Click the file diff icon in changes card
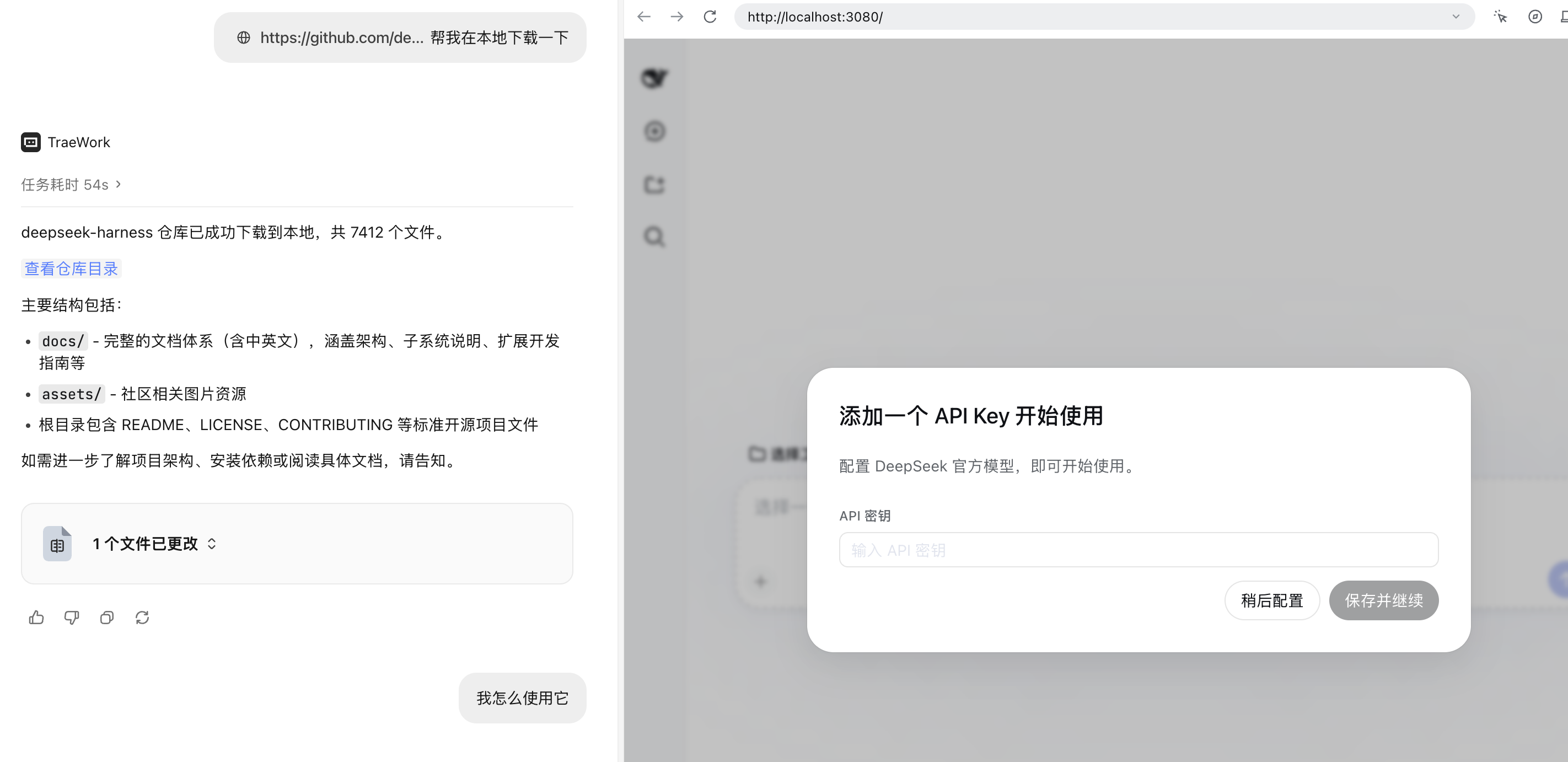 (57, 544)
